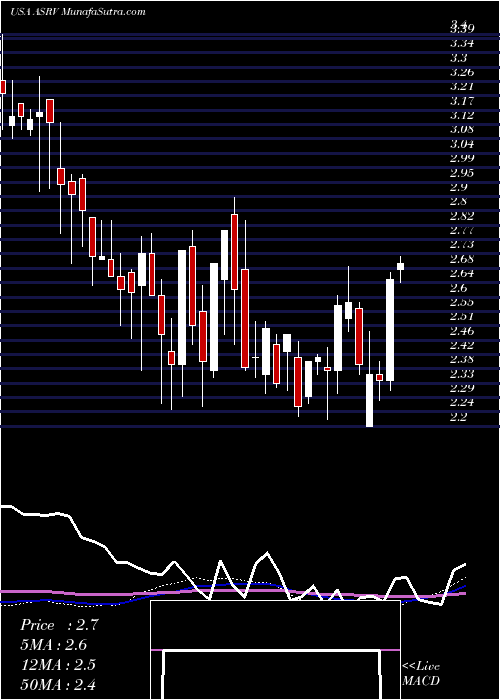Image resolution: width=500 pixels, height=700 pixels.
Task: Click the 2.95 price axis label
Action: 462,173
